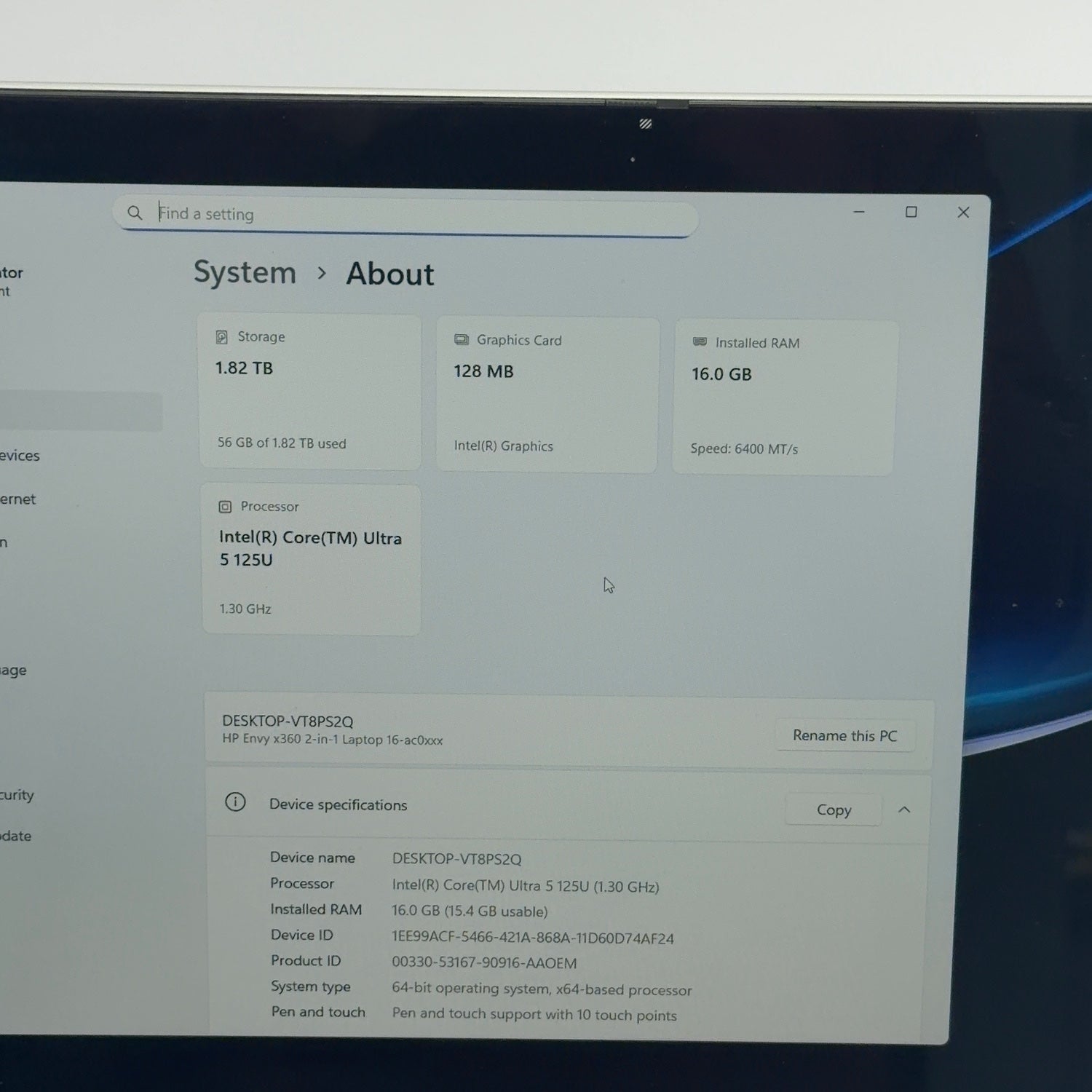Select Installed RAM 16.0 GB usable value
The image size is (1092, 1092).
(x=470, y=911)
